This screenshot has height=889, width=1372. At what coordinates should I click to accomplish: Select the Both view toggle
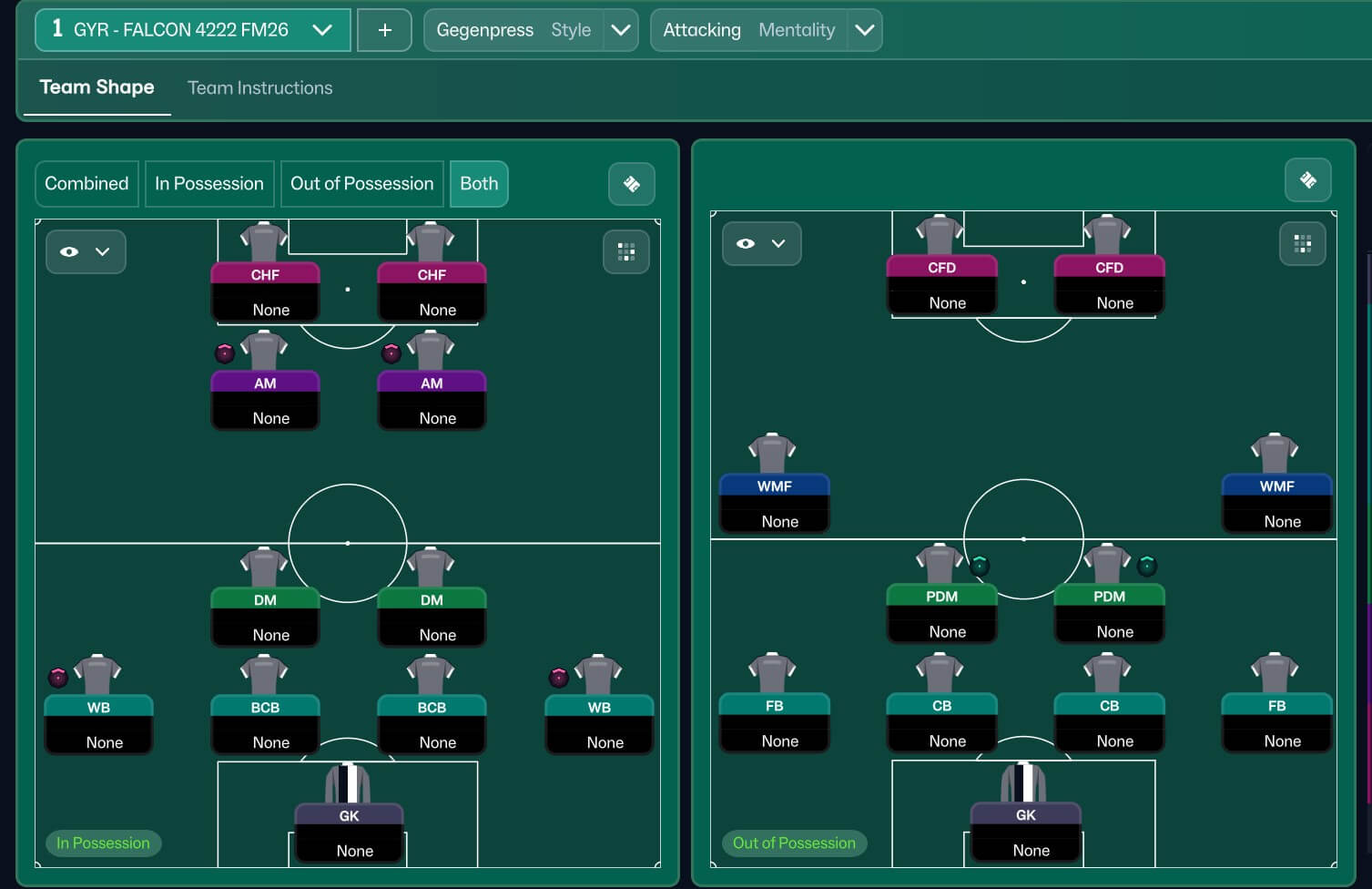pyautogui.click(x=479, y=184)
